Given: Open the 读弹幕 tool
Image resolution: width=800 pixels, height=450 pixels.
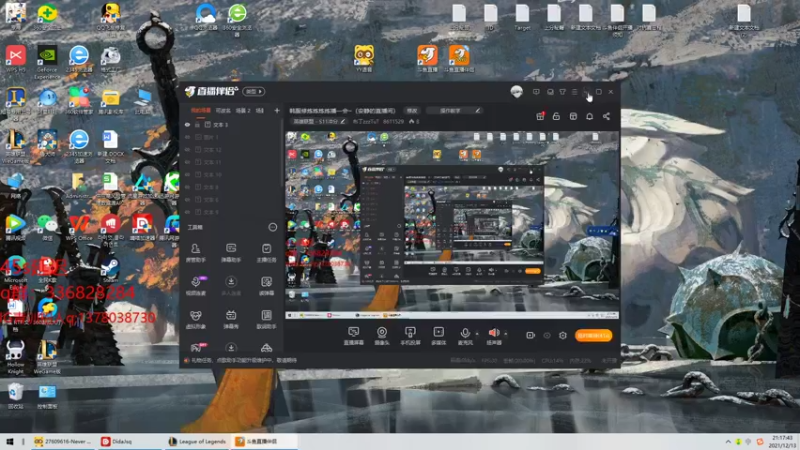Looking at the screenshot, I should coord(266,286).
